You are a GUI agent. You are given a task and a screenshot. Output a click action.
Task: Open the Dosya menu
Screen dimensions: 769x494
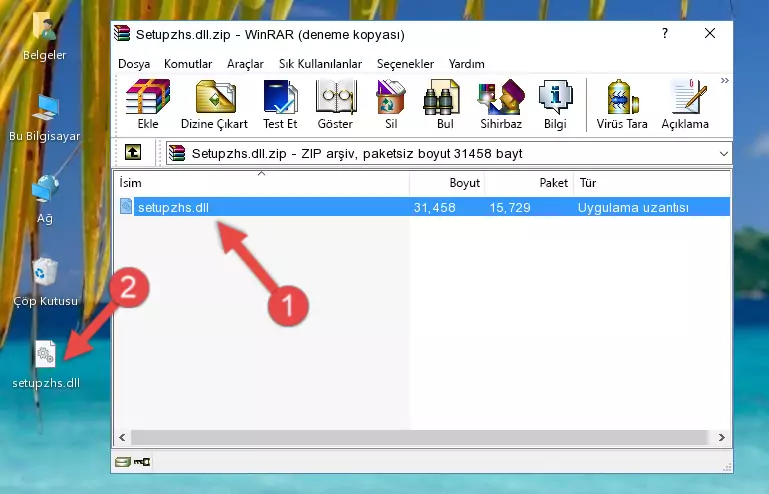[134, 64]
